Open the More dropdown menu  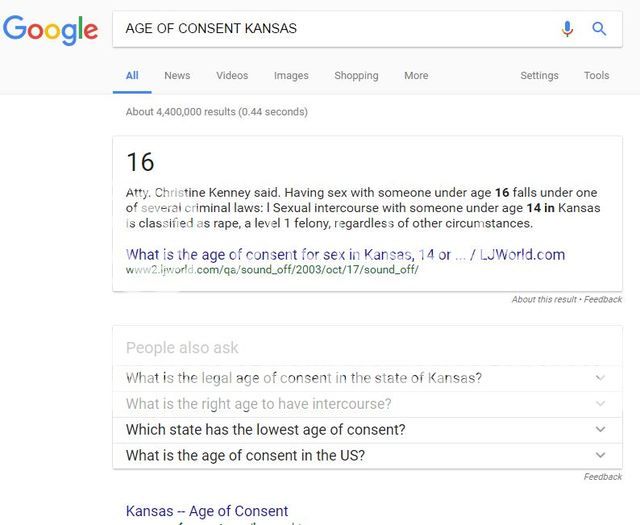coord(416,76)
